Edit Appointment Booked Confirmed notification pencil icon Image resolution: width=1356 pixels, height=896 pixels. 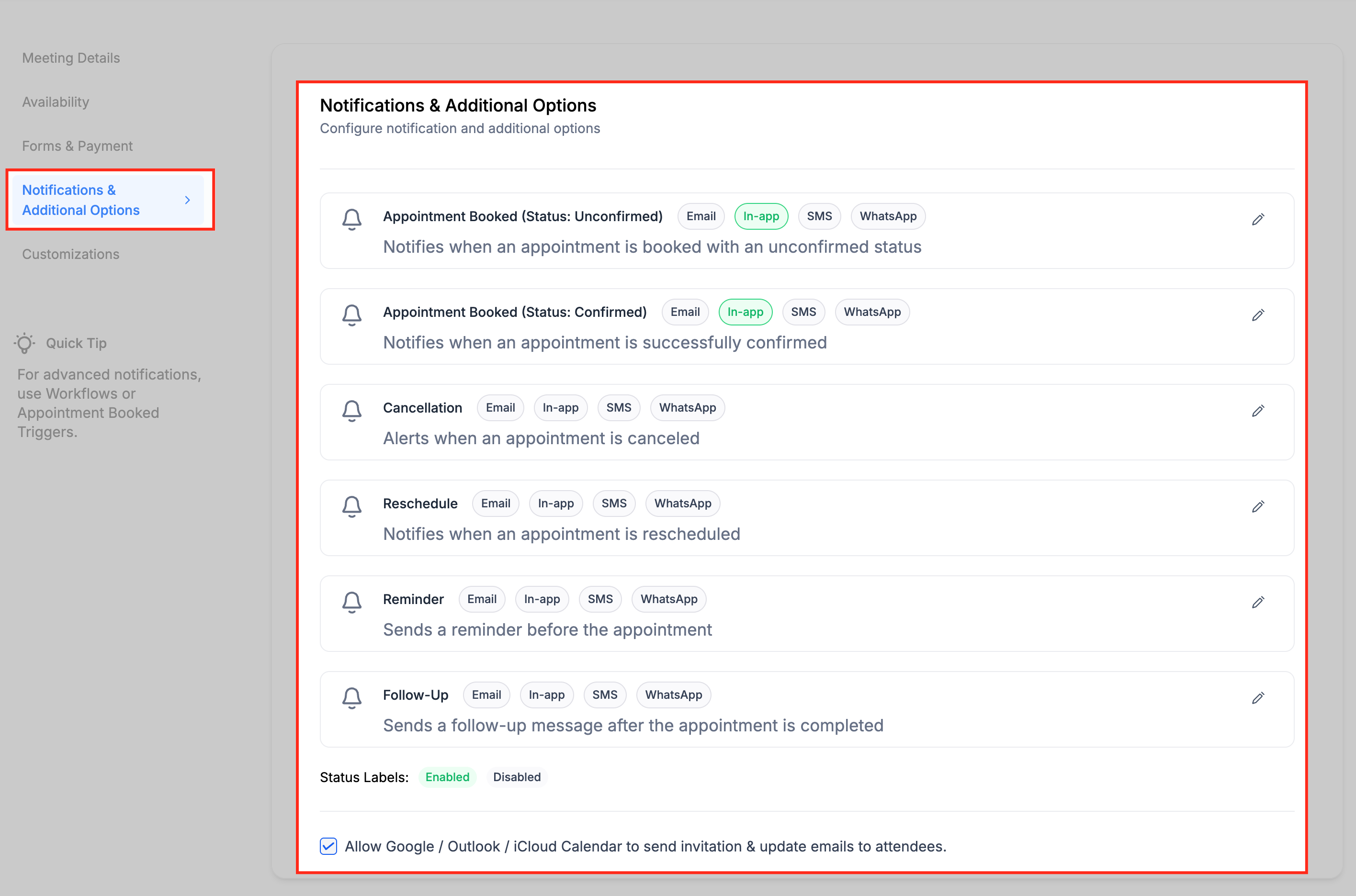pos(1258,315)
